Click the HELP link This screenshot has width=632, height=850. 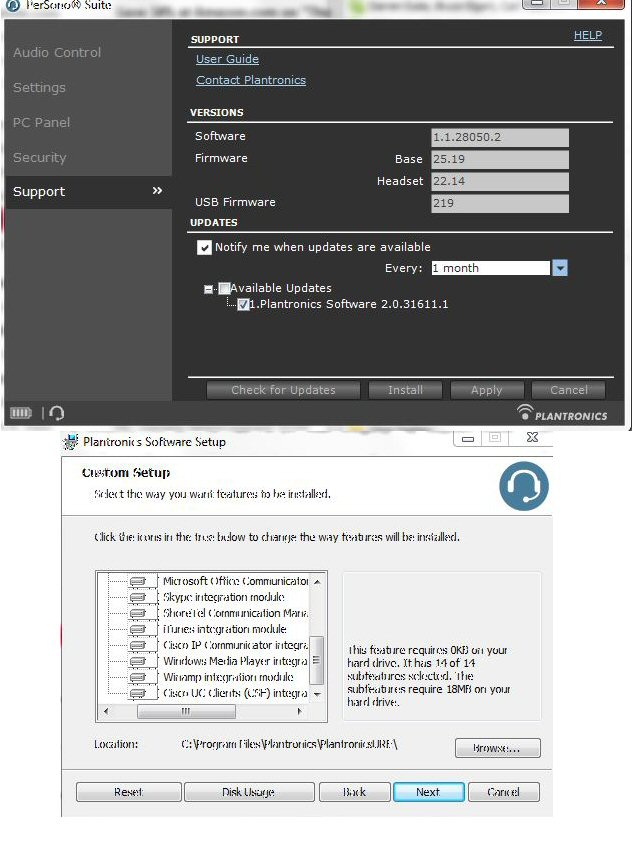588,35
